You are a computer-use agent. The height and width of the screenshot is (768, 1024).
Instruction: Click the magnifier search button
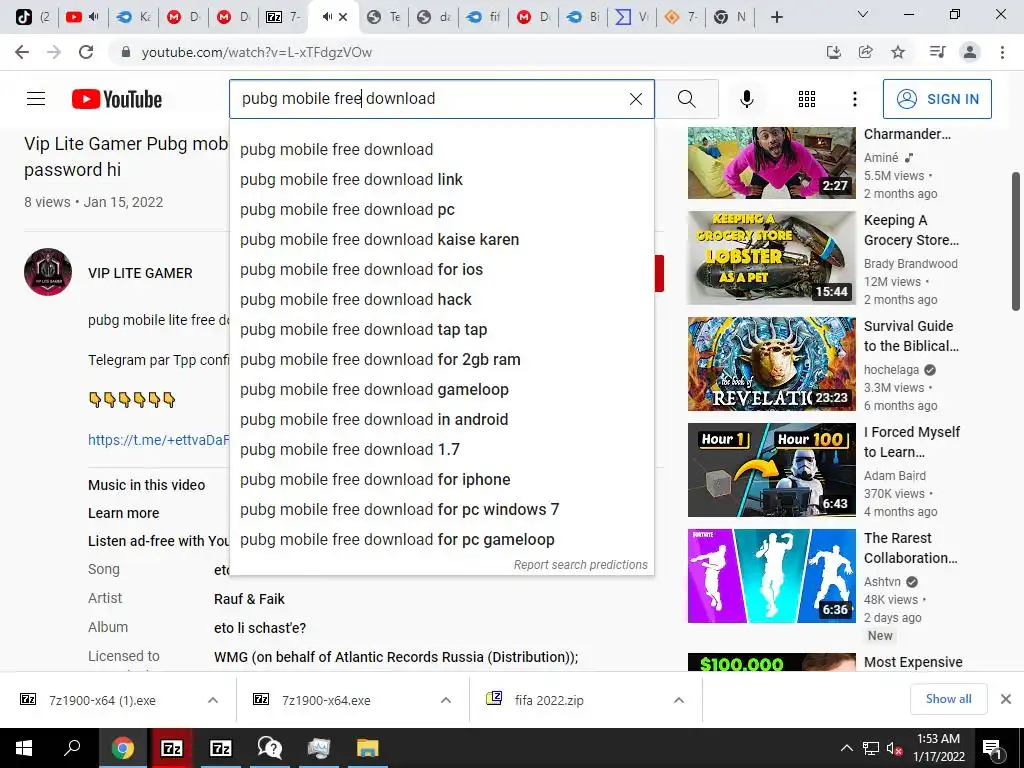[x=686, y=99]
